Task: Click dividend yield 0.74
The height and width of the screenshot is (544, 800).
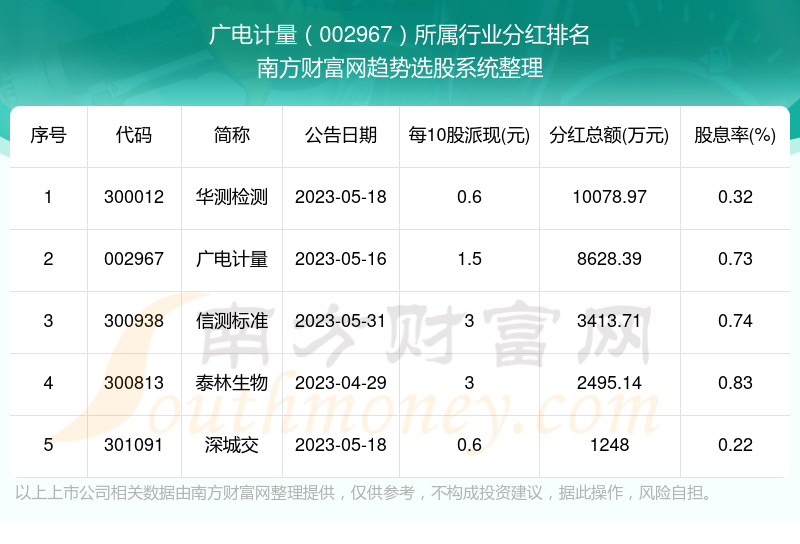Action: point(735,321)
